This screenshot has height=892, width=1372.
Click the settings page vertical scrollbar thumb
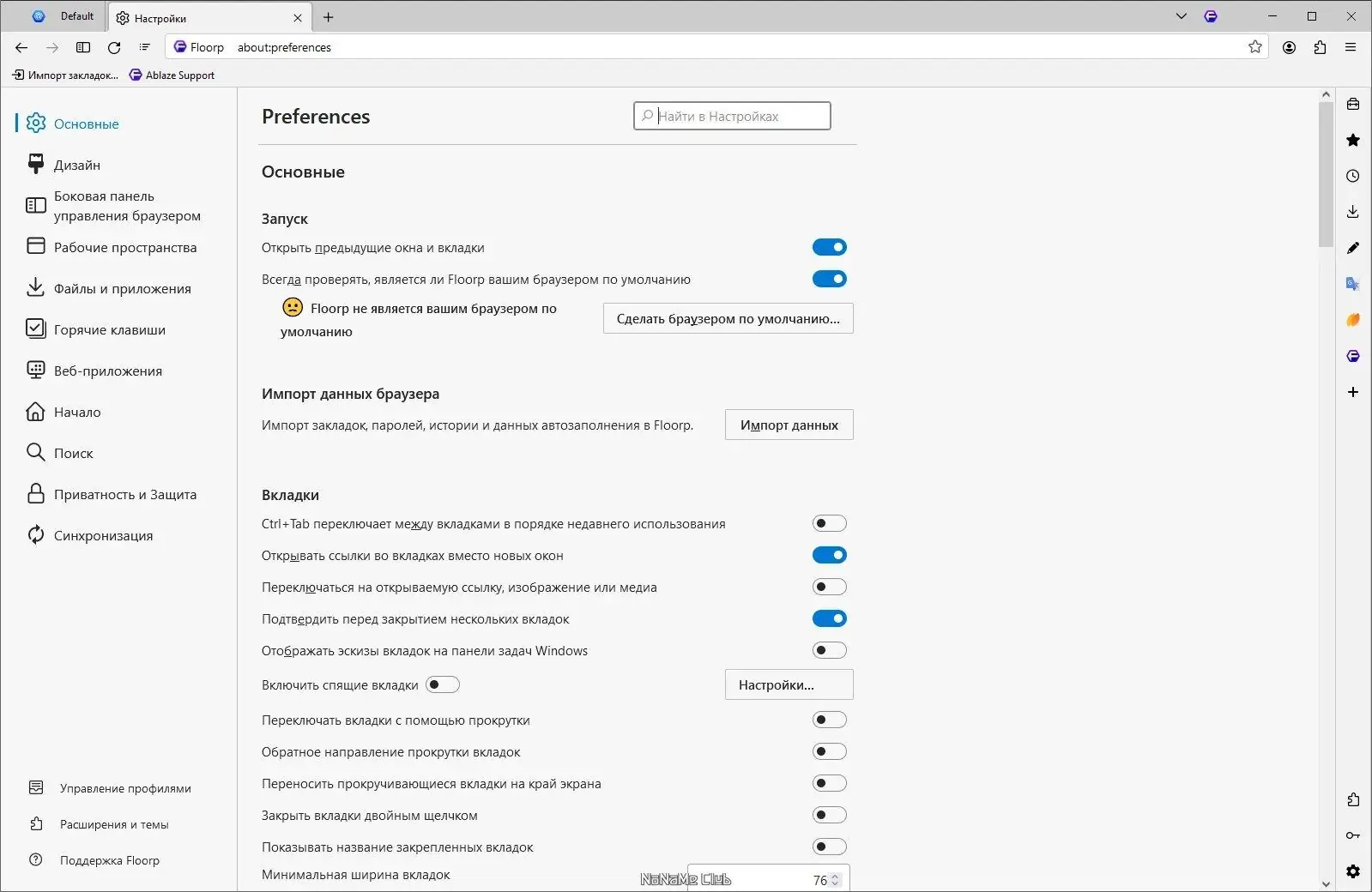1326,174
